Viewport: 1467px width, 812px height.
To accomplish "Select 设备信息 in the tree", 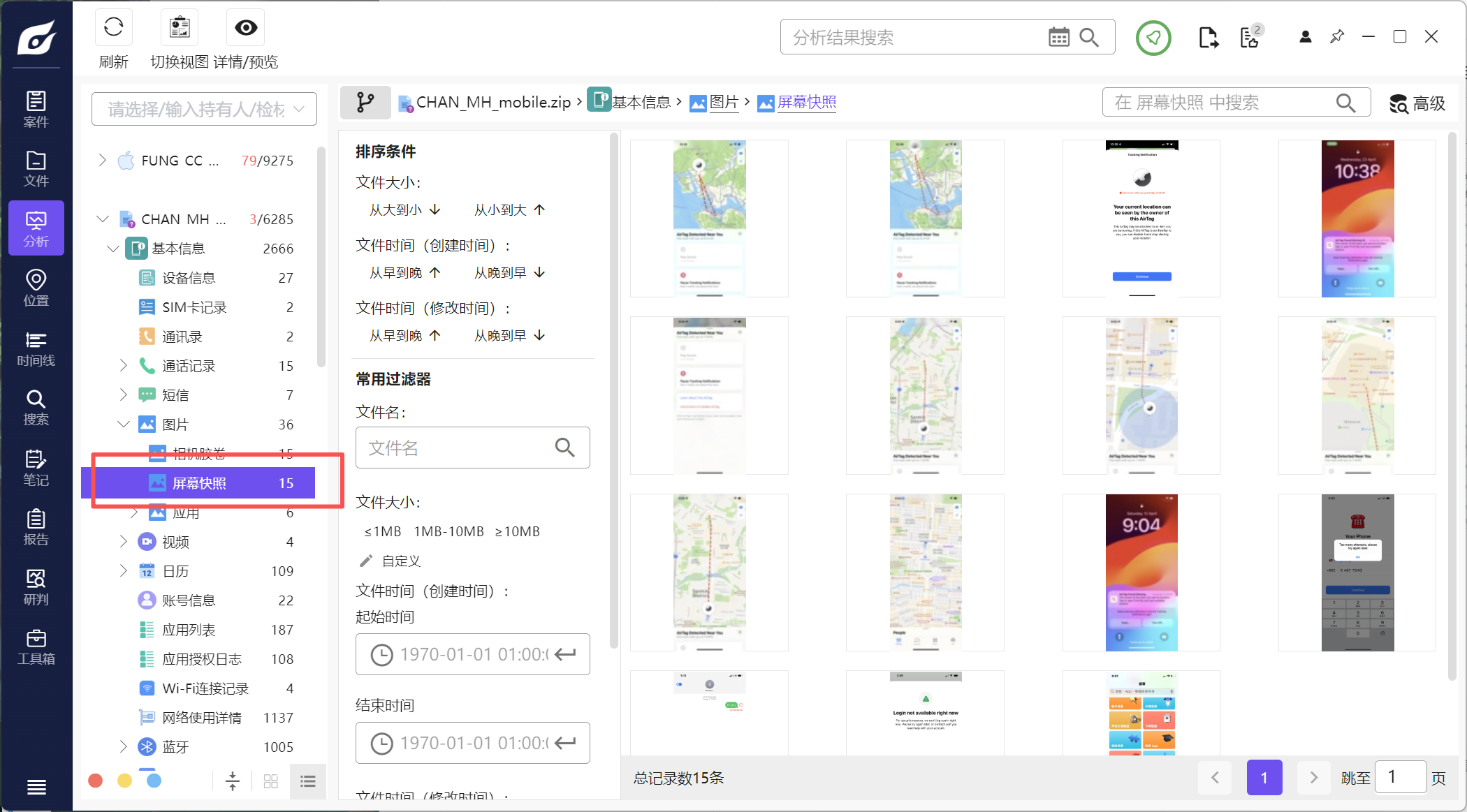I will pyautogui.click(x=189, y=278).
